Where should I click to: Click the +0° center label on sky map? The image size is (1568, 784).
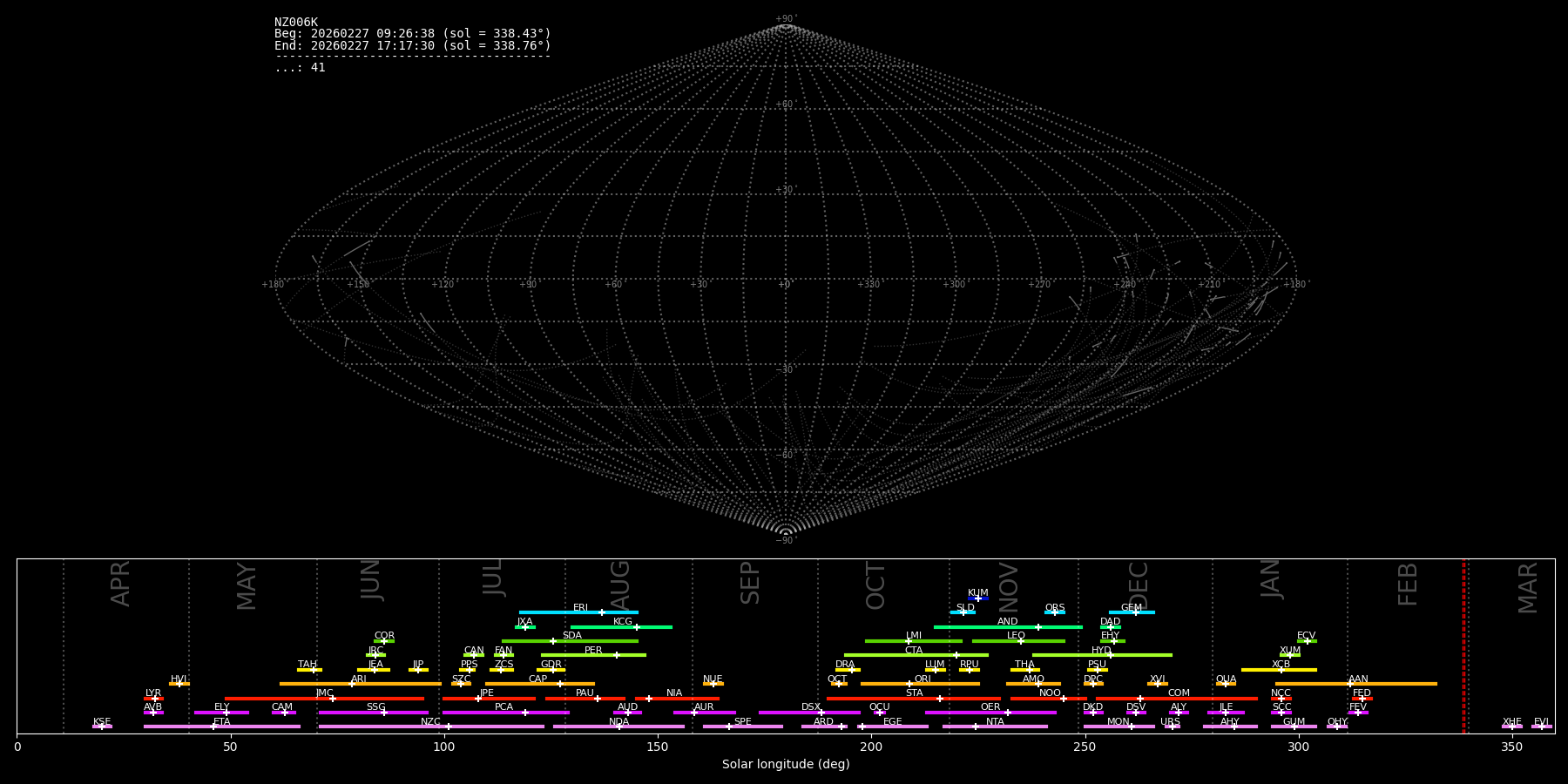tap(785, 285)
